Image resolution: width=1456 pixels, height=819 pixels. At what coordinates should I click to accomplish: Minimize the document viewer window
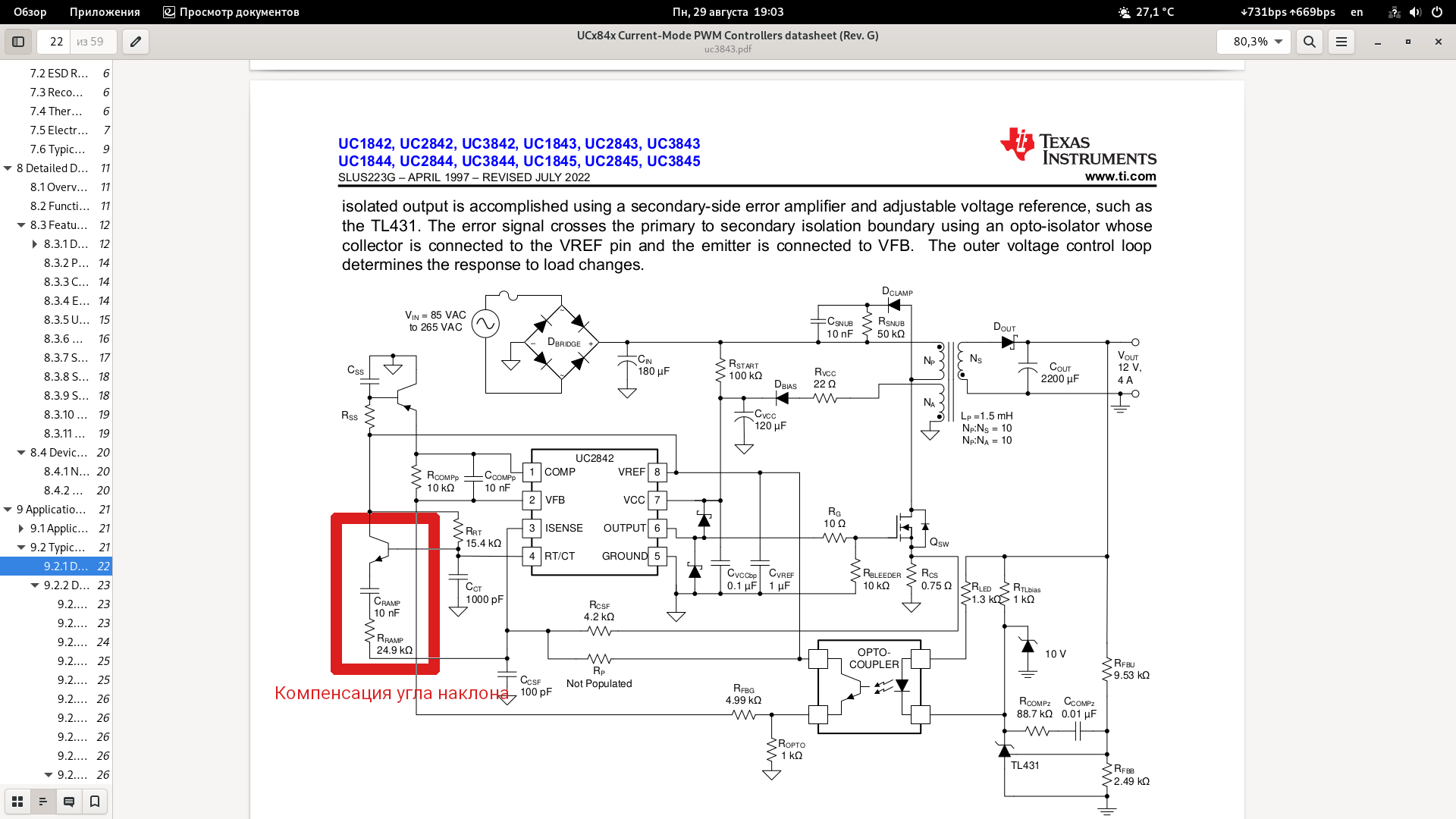click(1378, 42)
